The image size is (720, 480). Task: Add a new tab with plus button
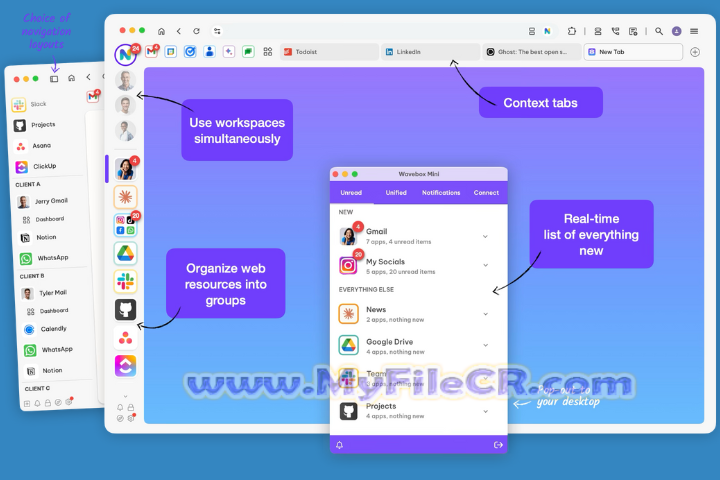[695, 52]
